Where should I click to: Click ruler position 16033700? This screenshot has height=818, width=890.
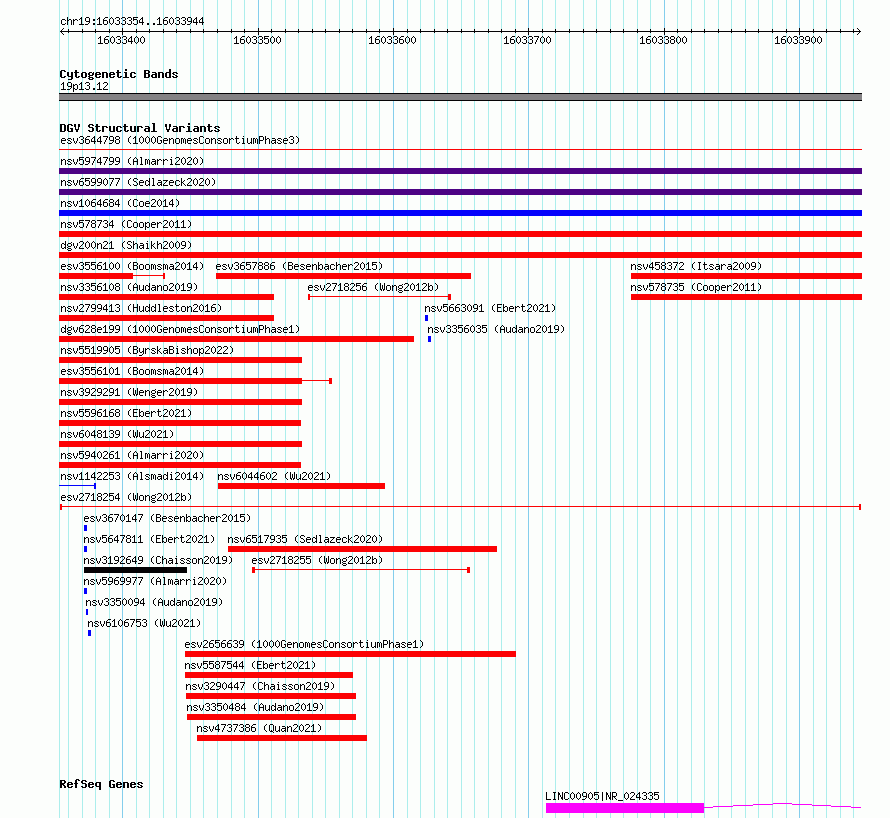[527, 40]
